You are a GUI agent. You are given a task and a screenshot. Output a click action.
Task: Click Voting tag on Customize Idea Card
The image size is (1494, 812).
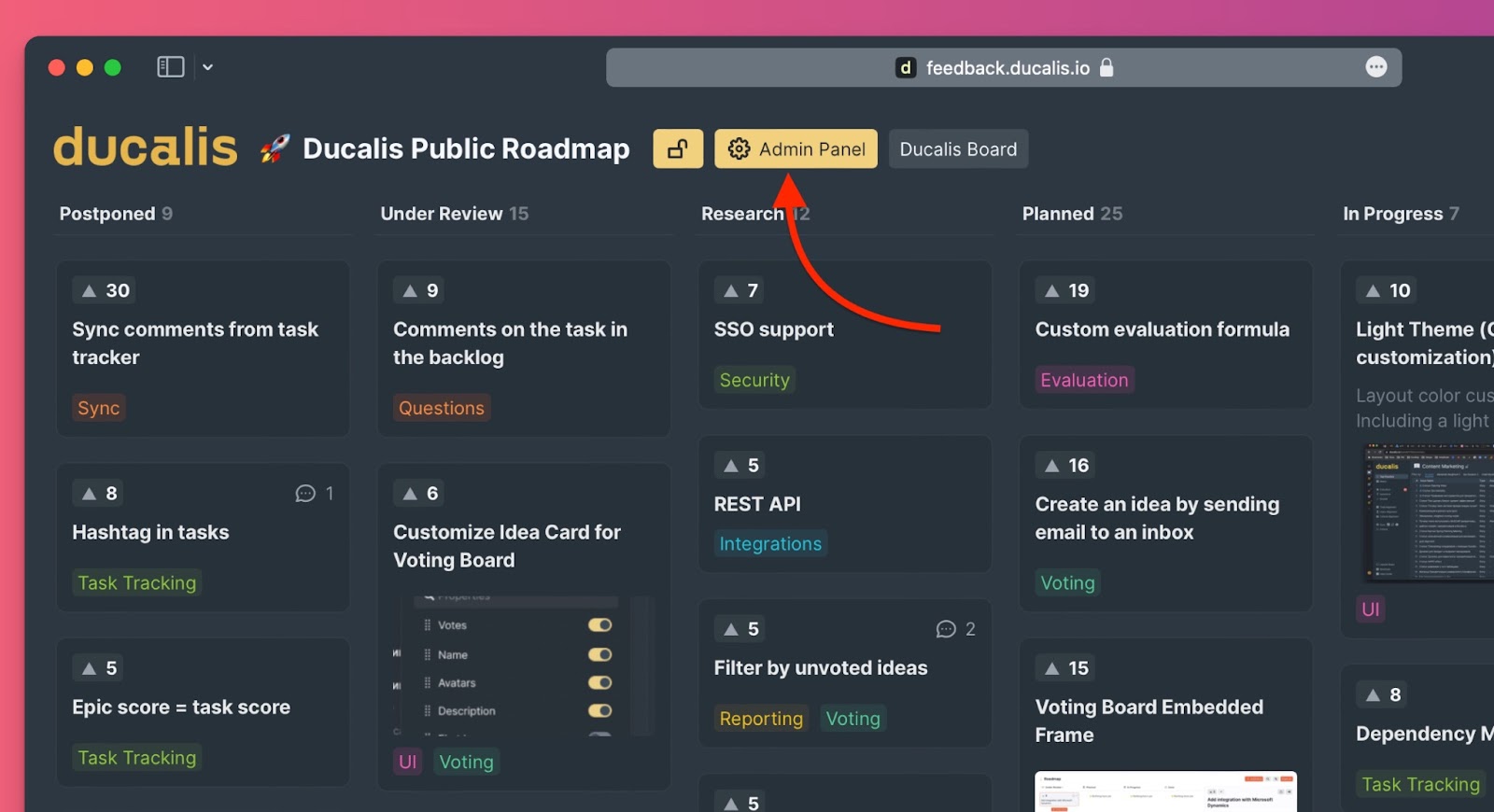point(466,762)
